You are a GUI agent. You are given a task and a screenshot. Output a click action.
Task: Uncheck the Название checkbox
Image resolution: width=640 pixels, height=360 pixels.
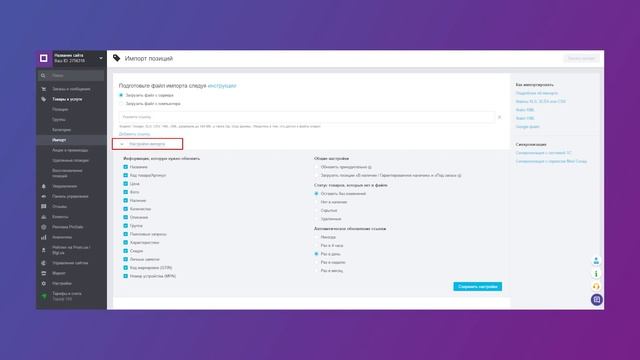(126, 167)
